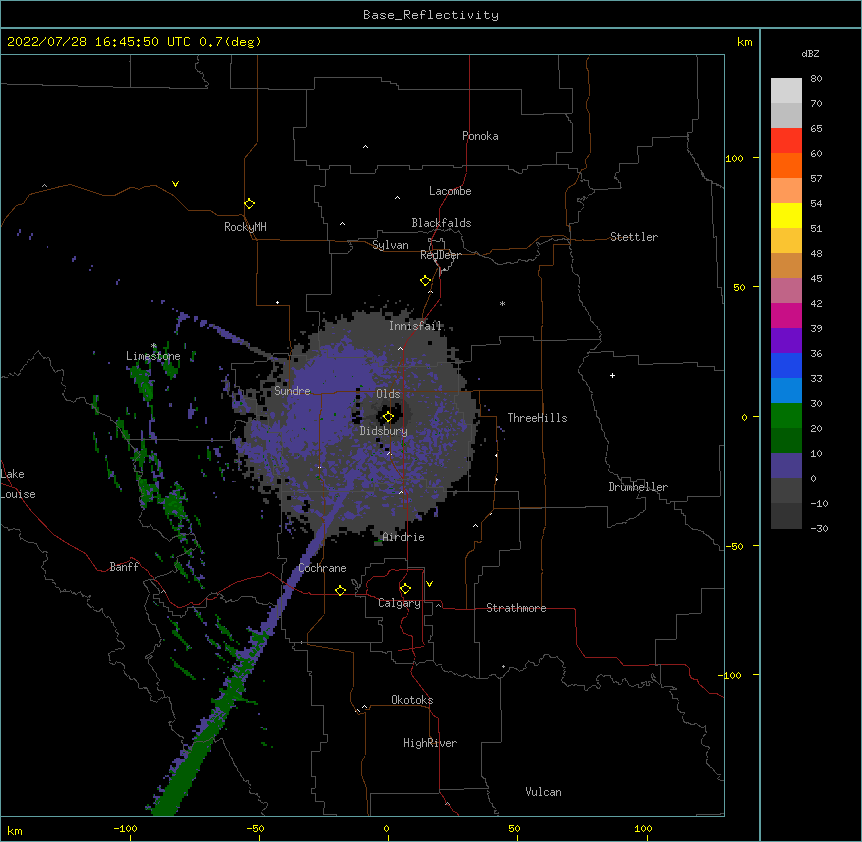Click the white 80 dBZ legend swatch
Screen dimensions: 862x842
(x=786, y=91)
